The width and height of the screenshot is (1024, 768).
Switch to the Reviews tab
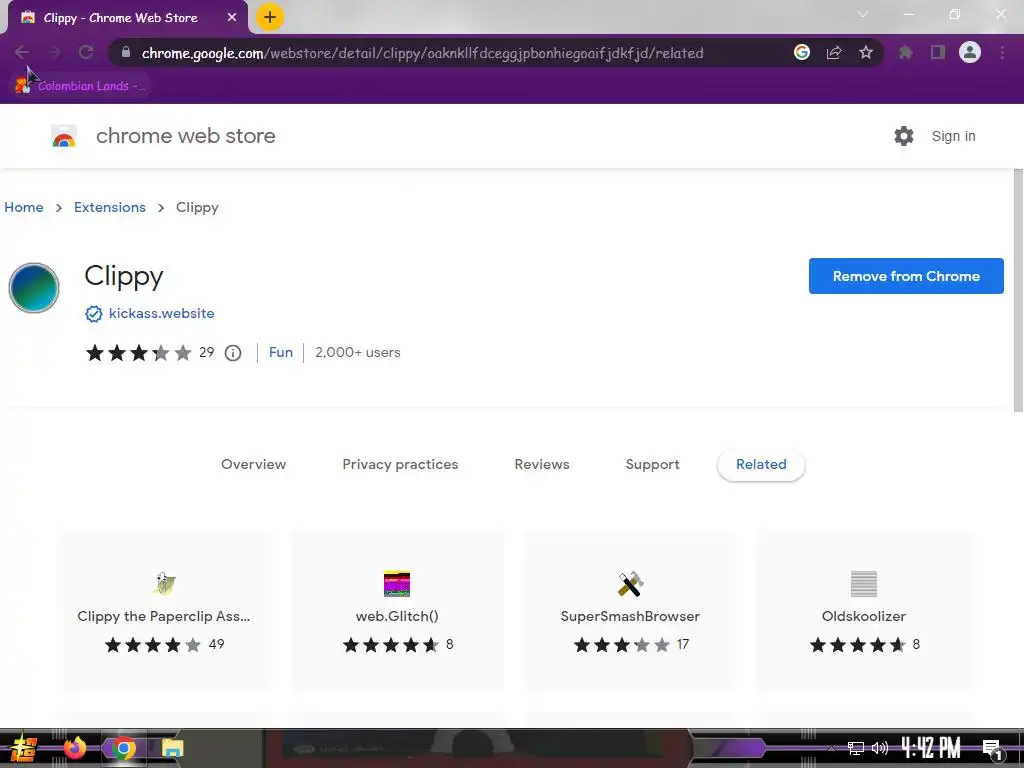point(542,464)
